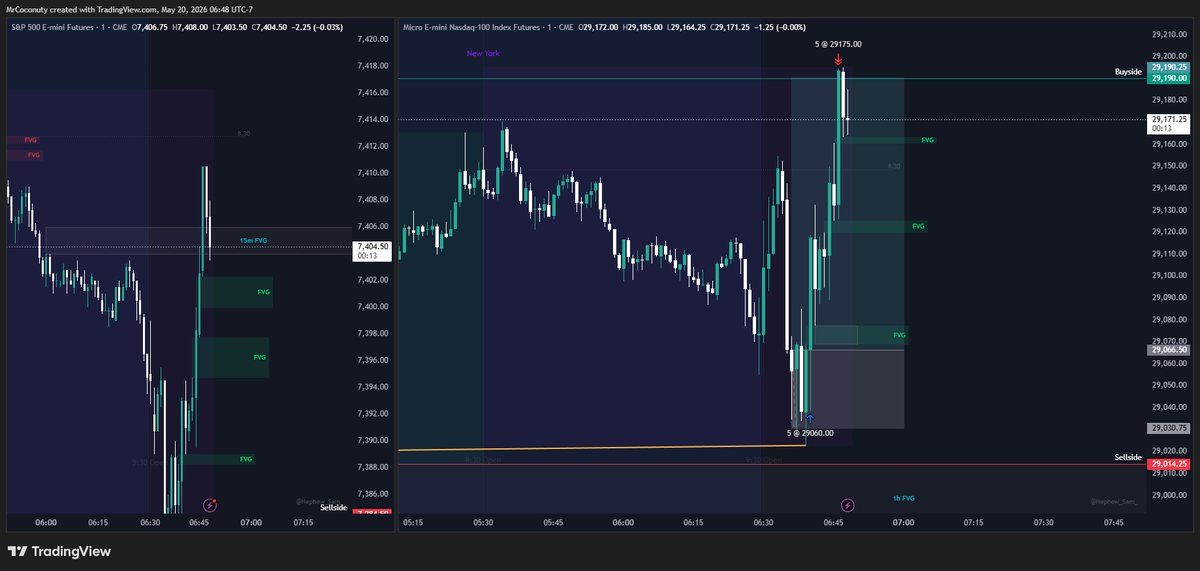
Task: Click the '5 @ 29060.00' trade label
Action: (x=810, y=433)
